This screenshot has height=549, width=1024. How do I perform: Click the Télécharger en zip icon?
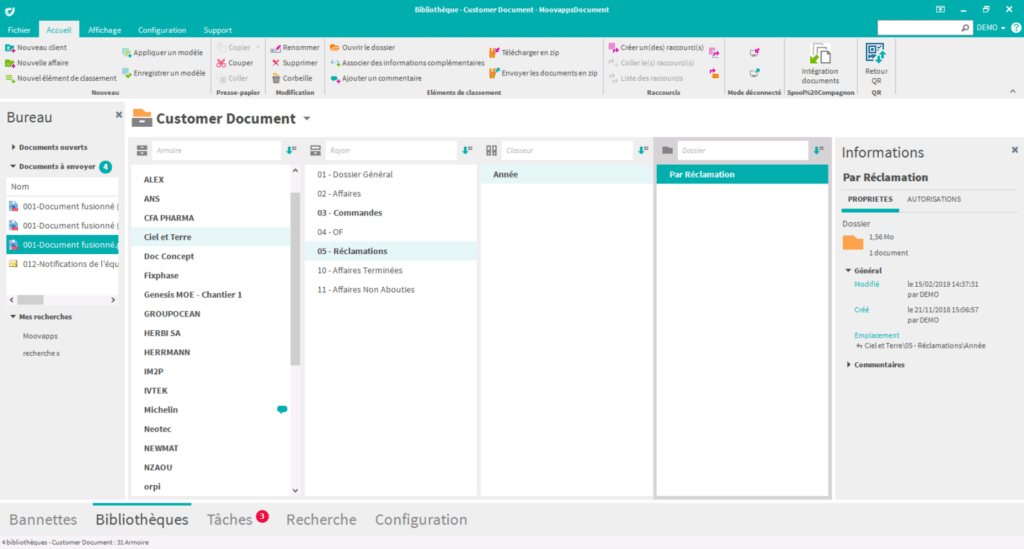point(494,52)
